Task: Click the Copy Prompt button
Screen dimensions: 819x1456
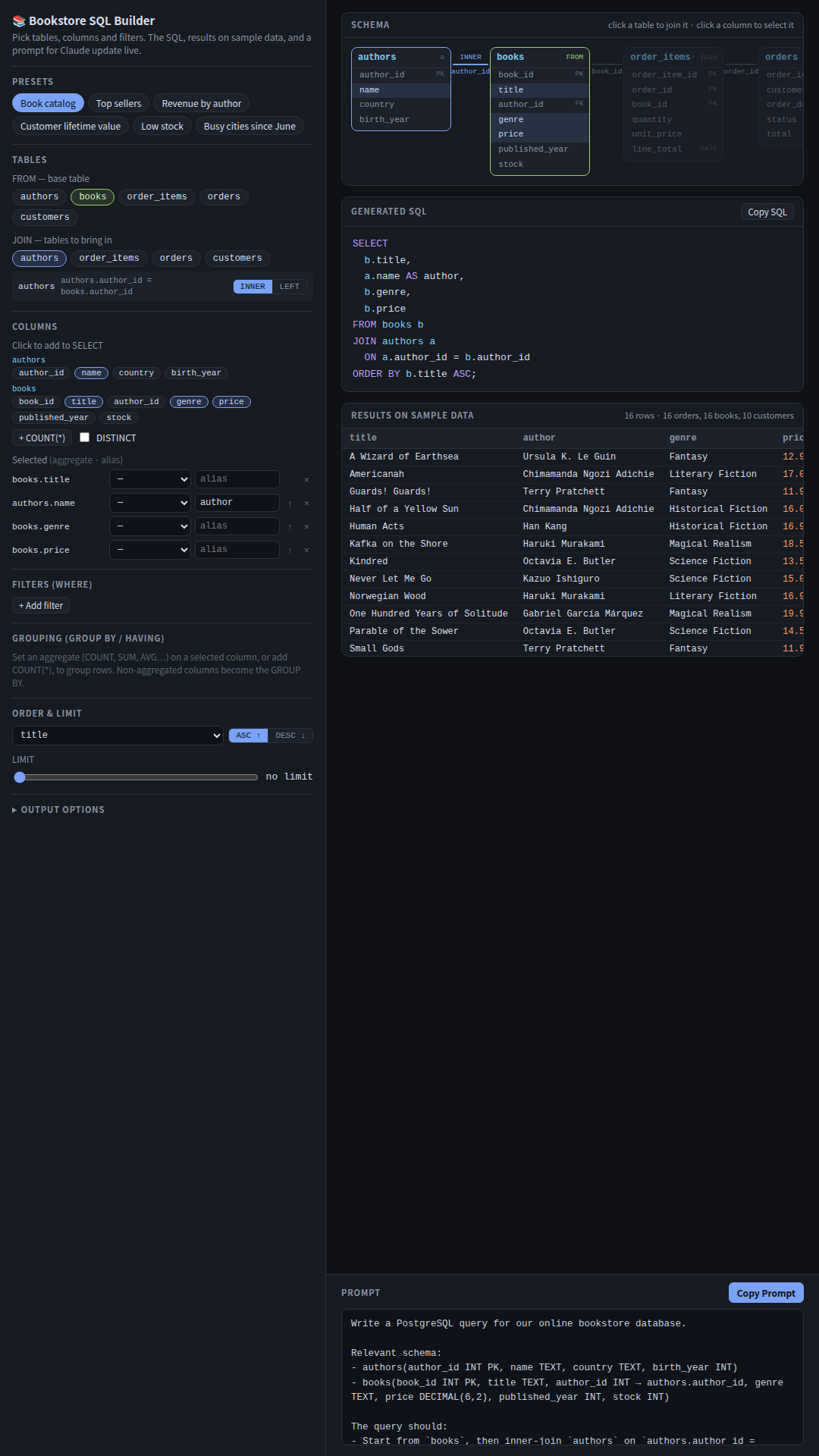Action: point(766,1293)
